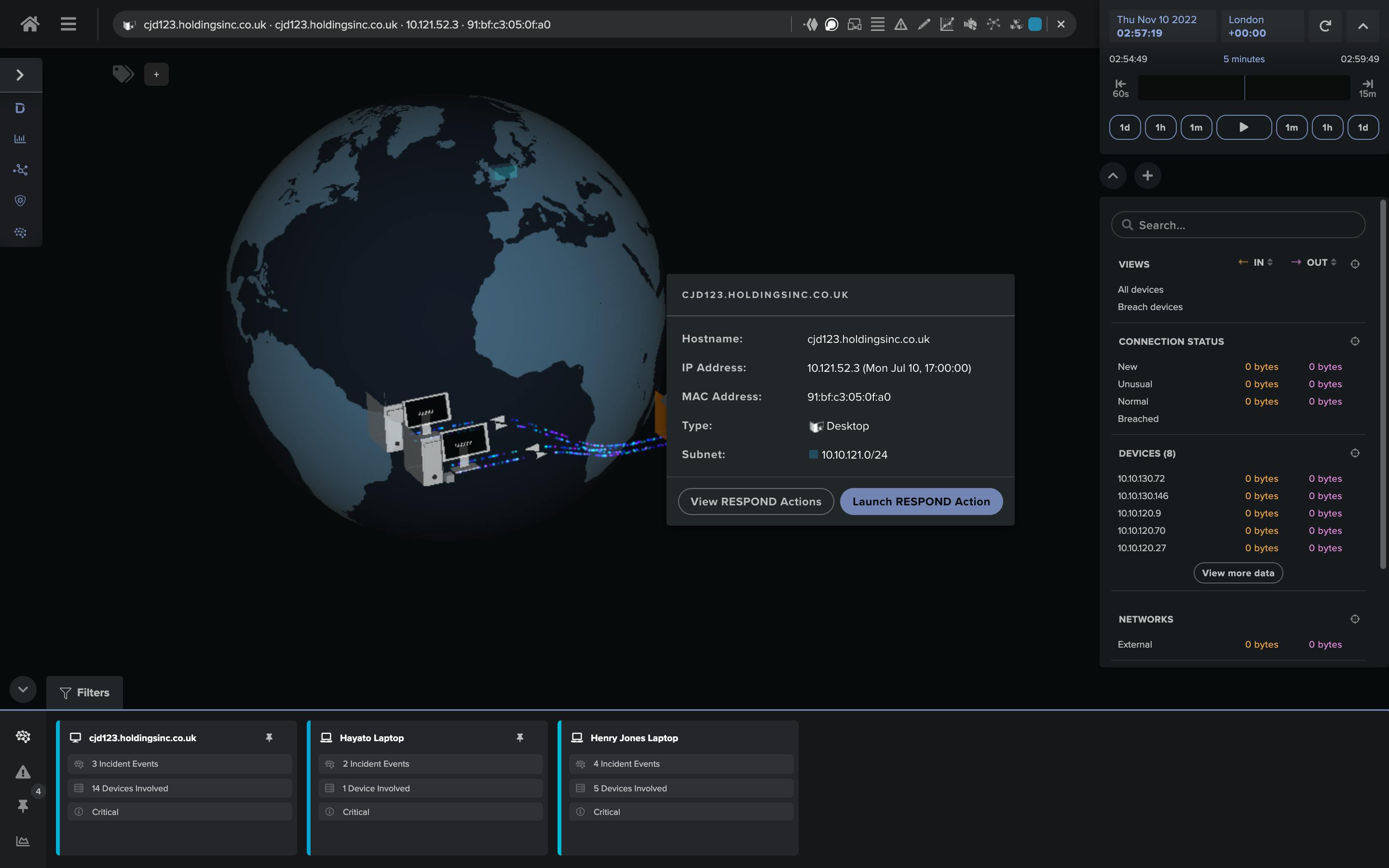
Task: Open the warning triangle breach log icon
Action: tap(900, 24)
